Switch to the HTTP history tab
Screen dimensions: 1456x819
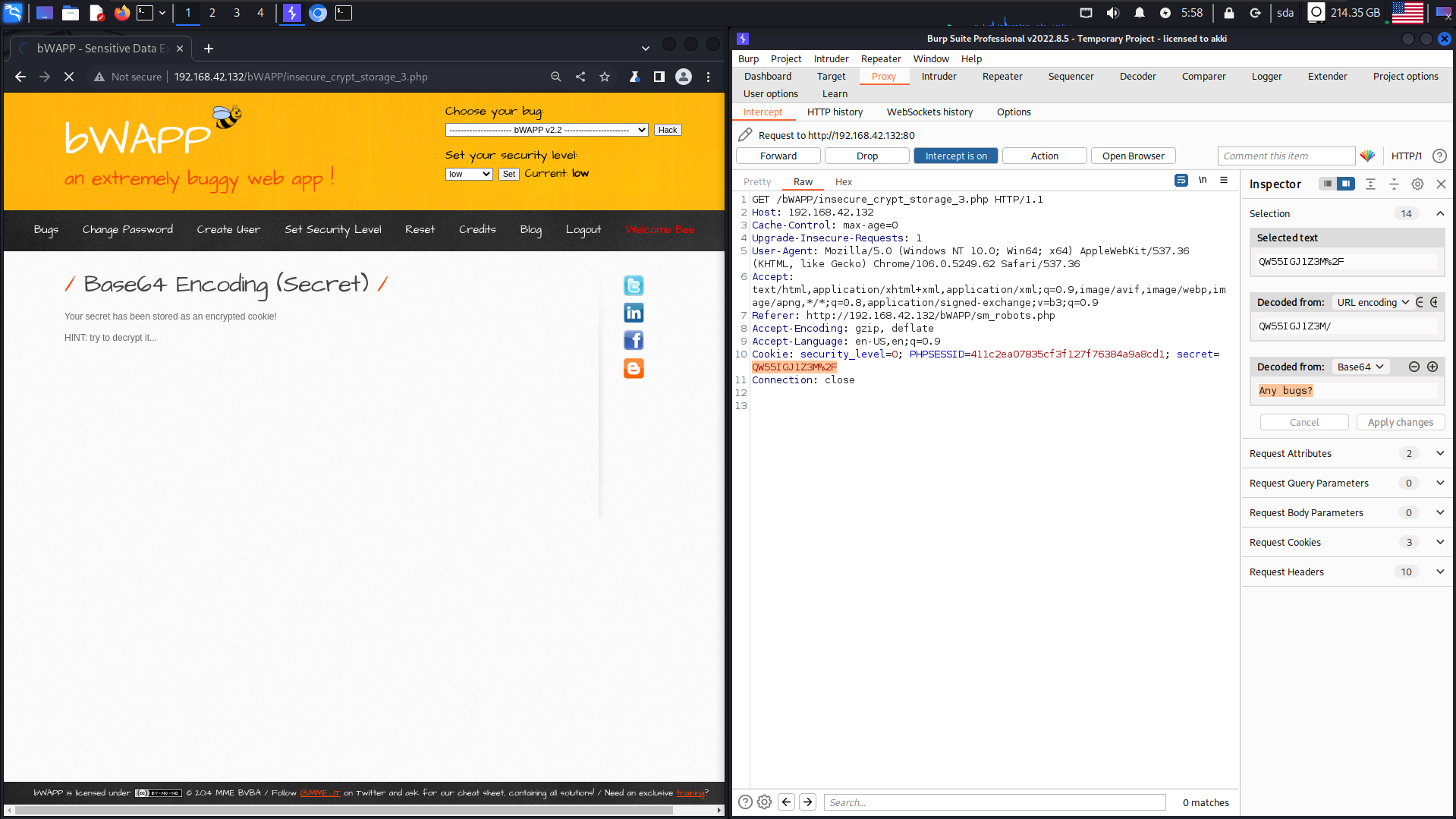tap(835, 112)
